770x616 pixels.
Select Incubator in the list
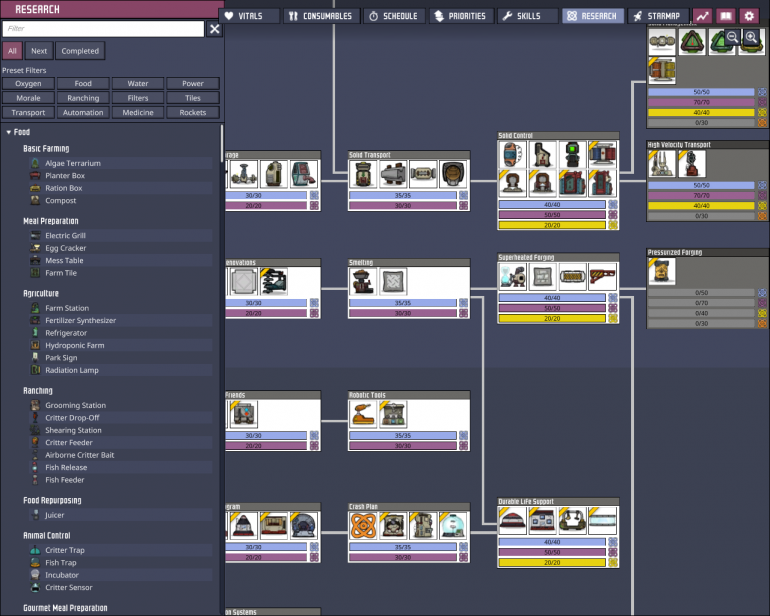tap(120, 575)
